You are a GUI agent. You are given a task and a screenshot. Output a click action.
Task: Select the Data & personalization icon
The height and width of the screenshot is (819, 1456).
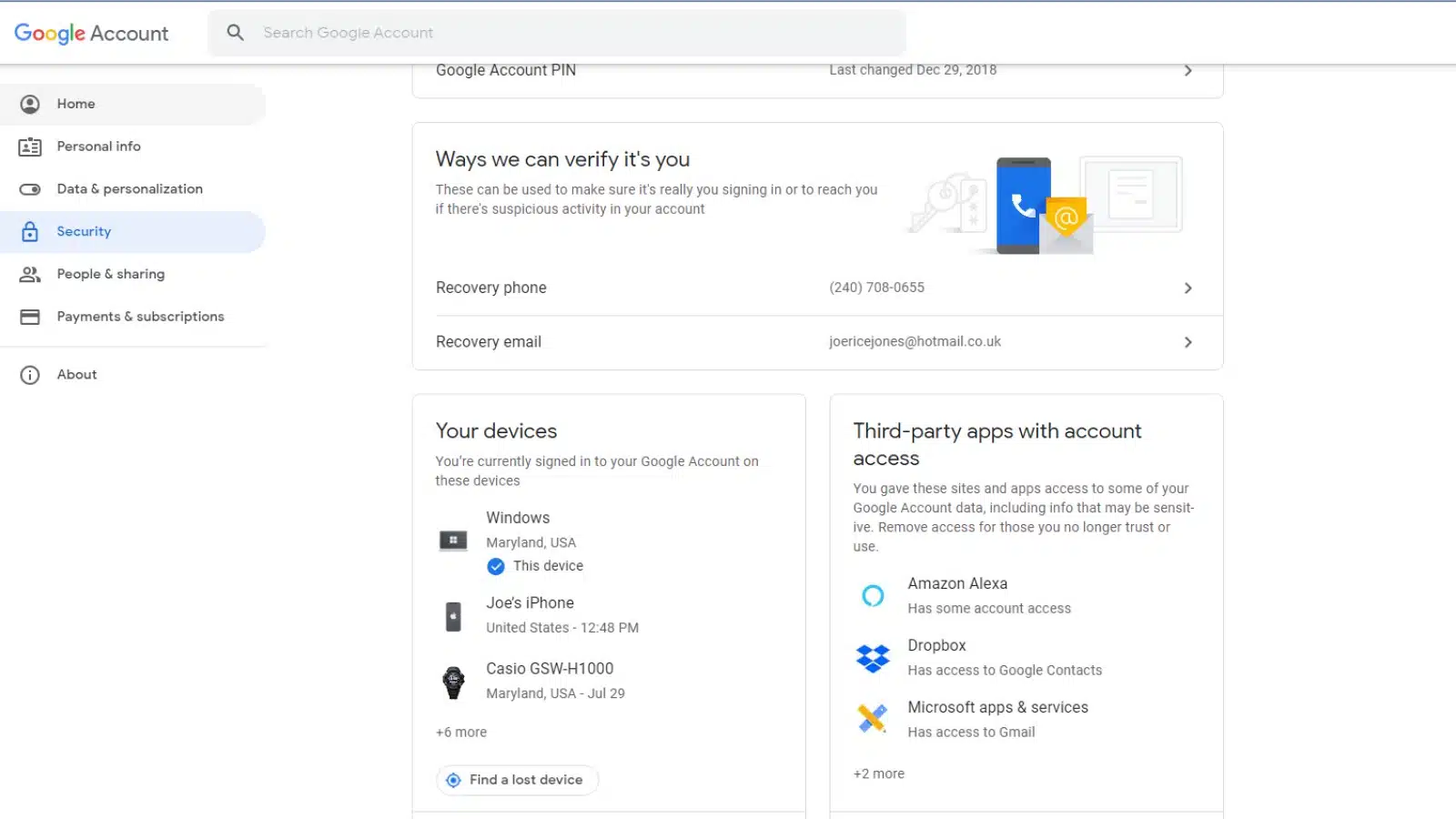[x=30, y=188]
